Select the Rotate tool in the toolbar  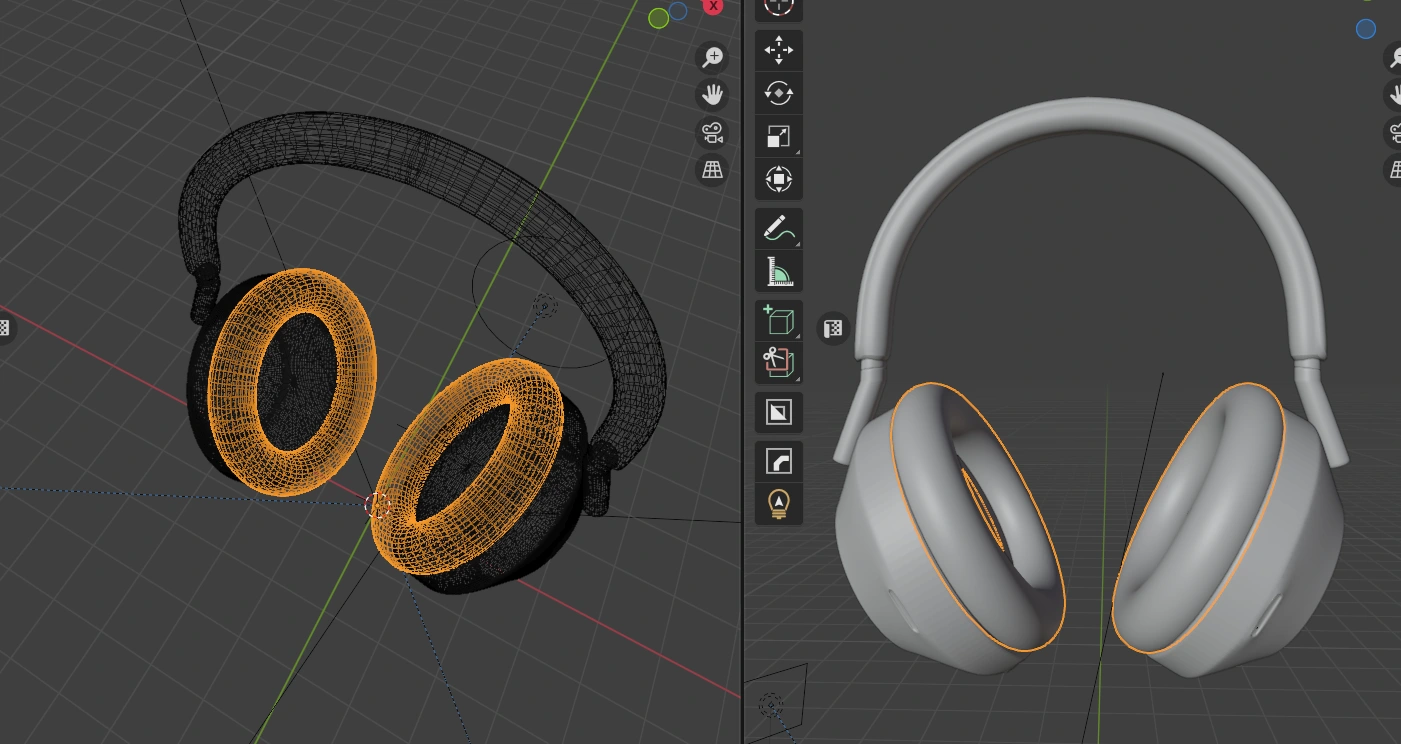click(x=778, y=93)
